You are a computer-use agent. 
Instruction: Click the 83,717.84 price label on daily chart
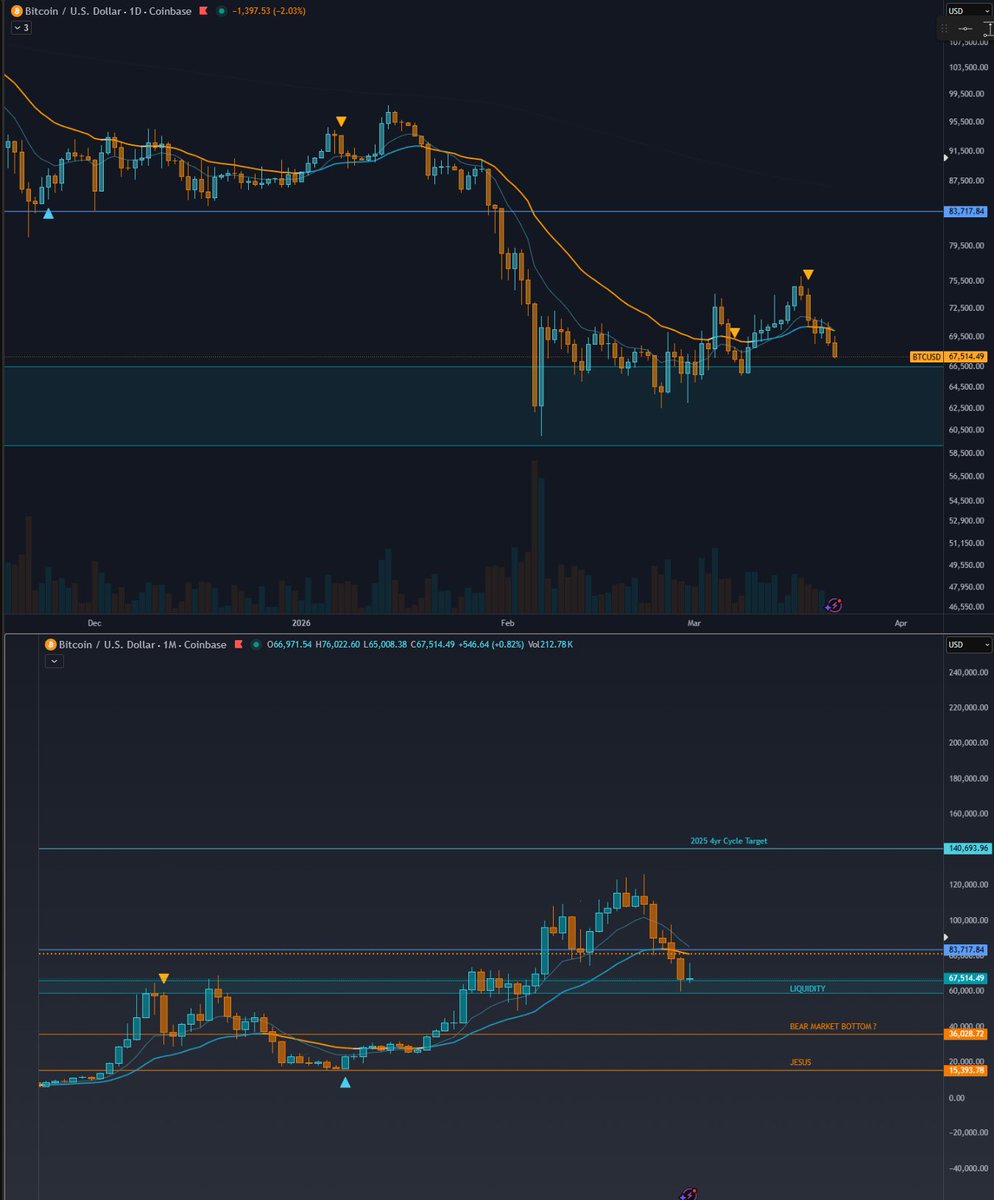point(967,211)
